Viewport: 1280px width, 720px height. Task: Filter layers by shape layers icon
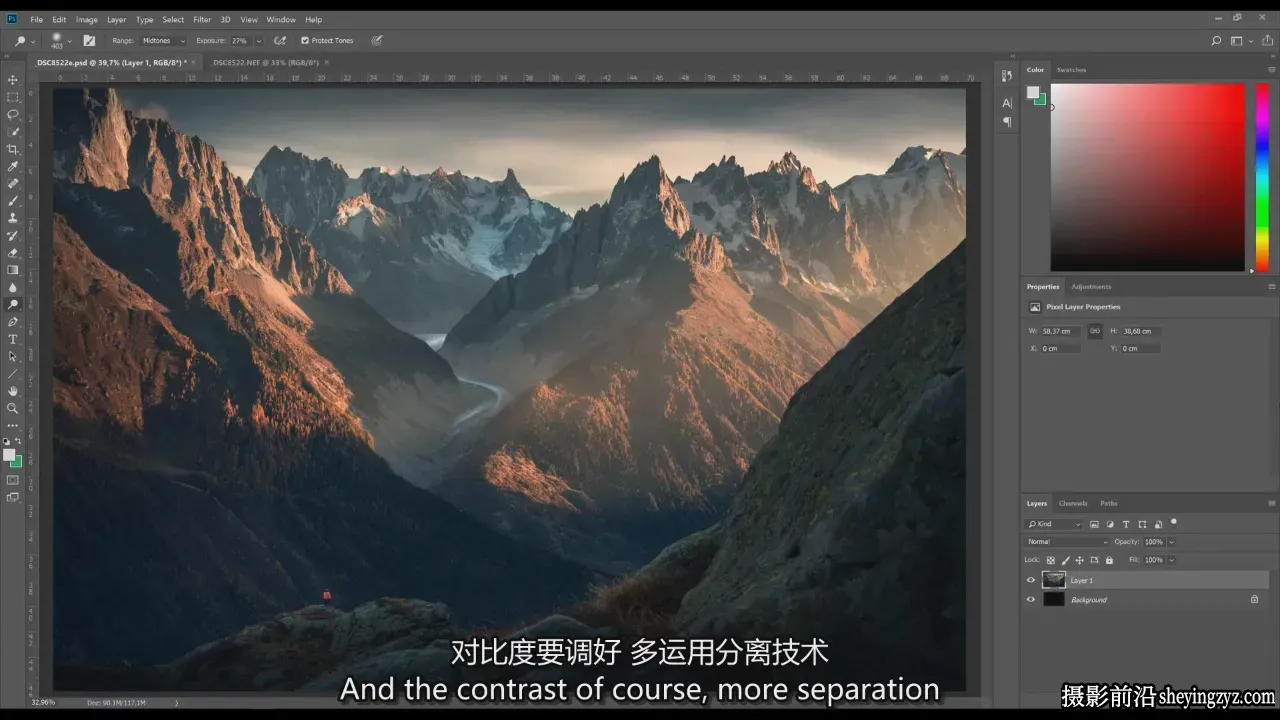1142,524
